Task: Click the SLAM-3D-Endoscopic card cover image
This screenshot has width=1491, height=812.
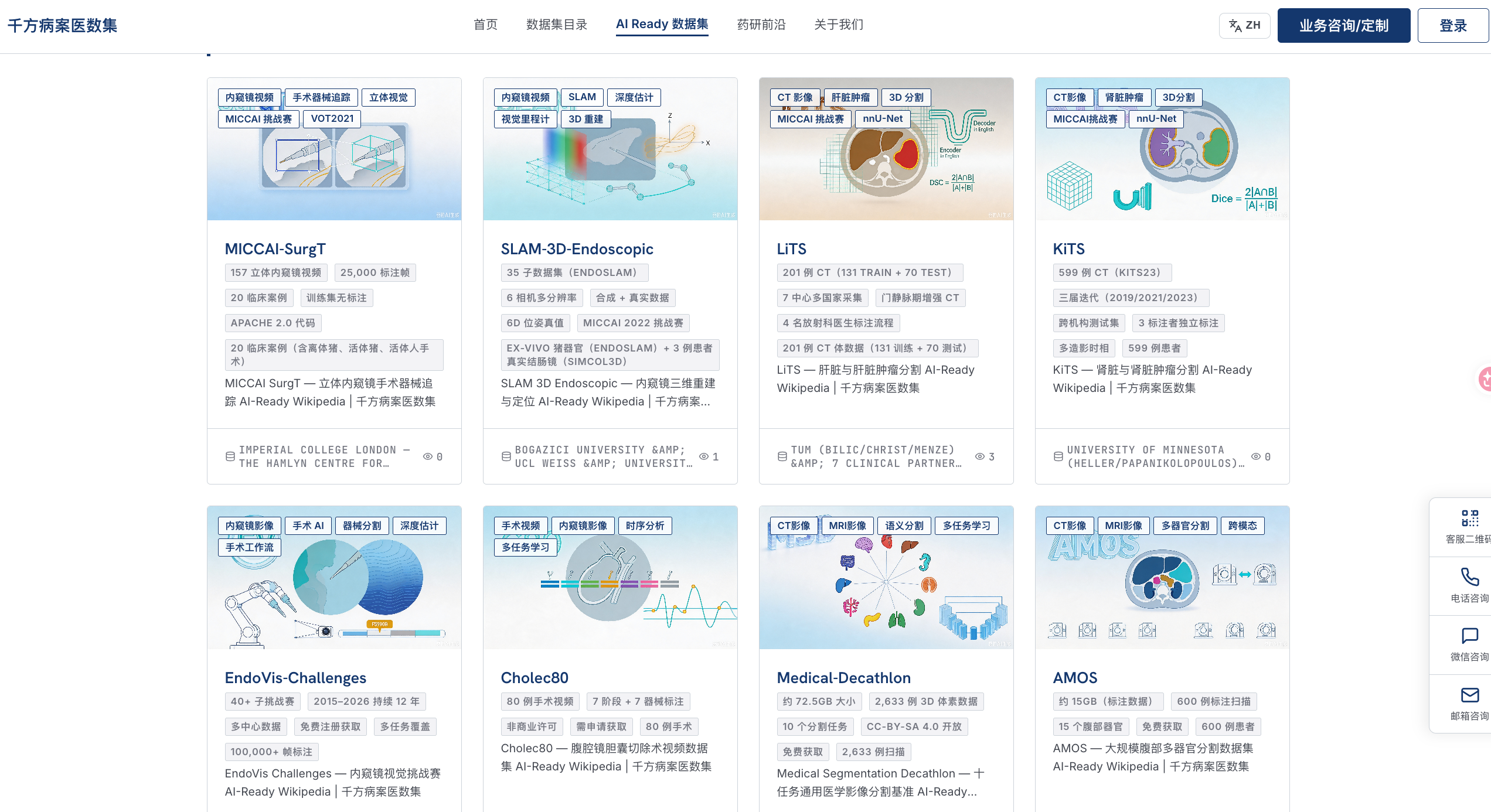Action: pos(610,149)
